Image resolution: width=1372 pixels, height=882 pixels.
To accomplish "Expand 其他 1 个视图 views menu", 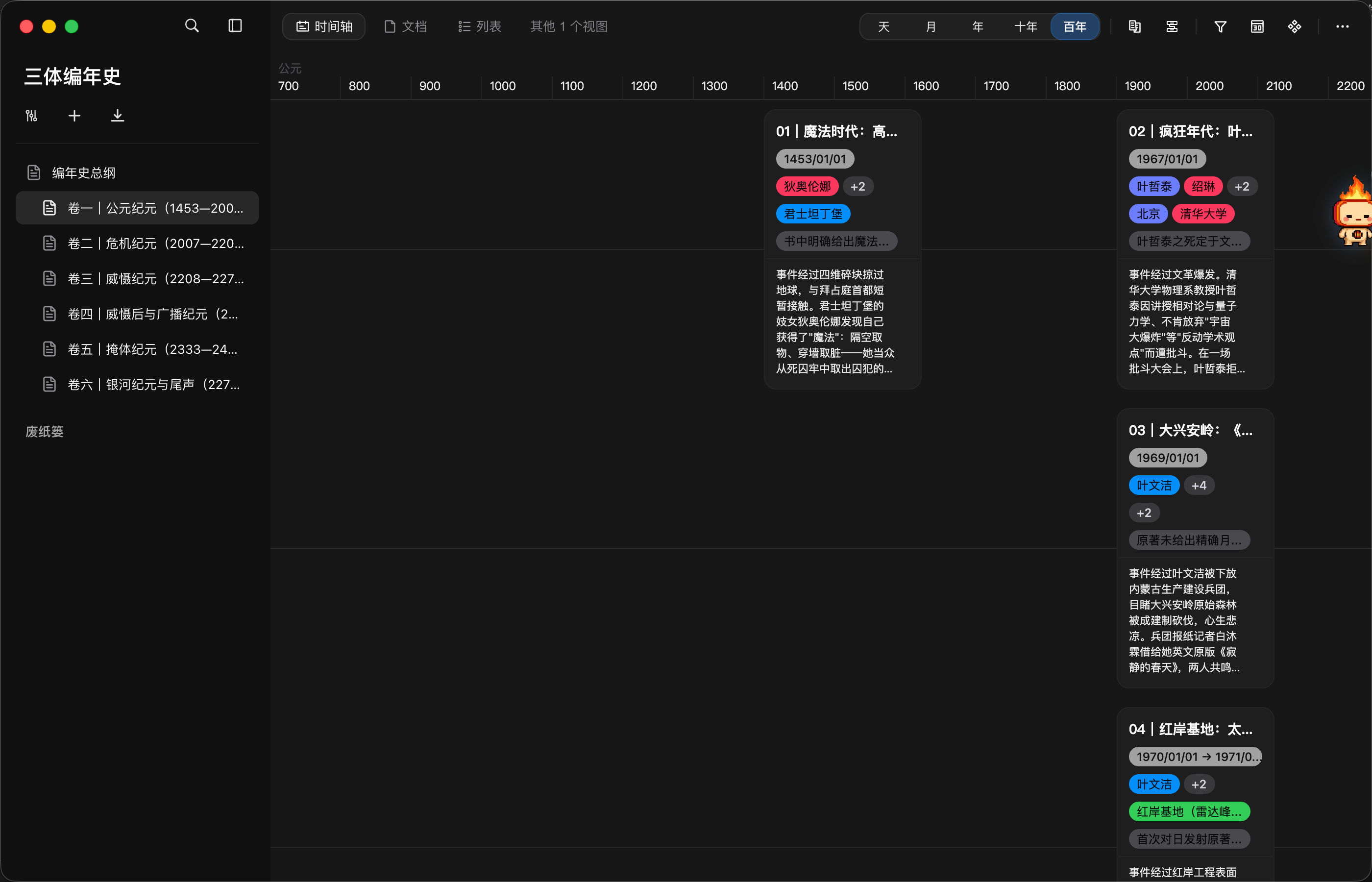I will [568, 26].
